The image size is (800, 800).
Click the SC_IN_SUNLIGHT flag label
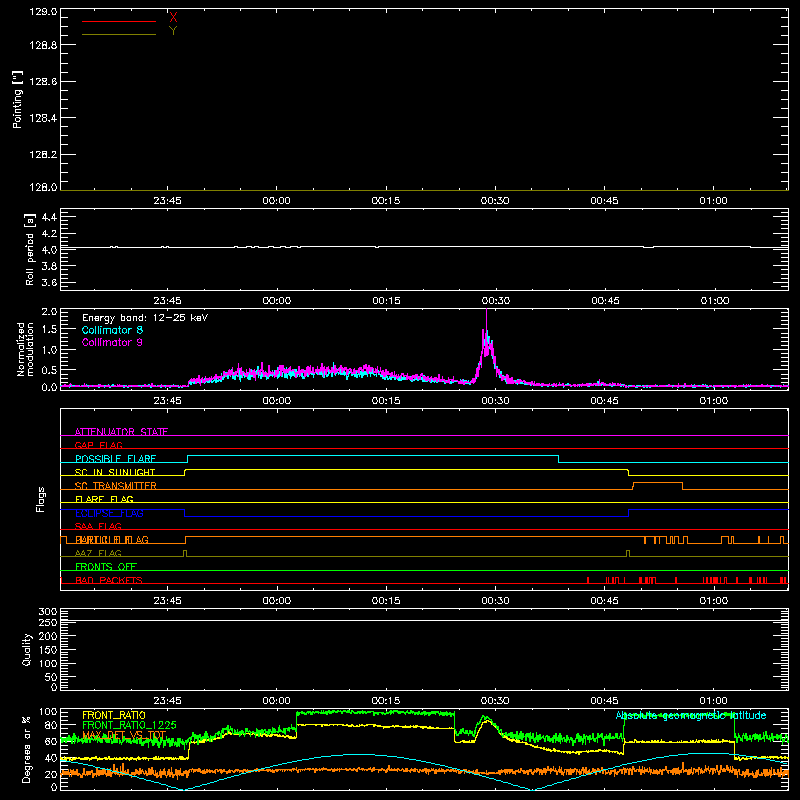[x=115, y=472]
